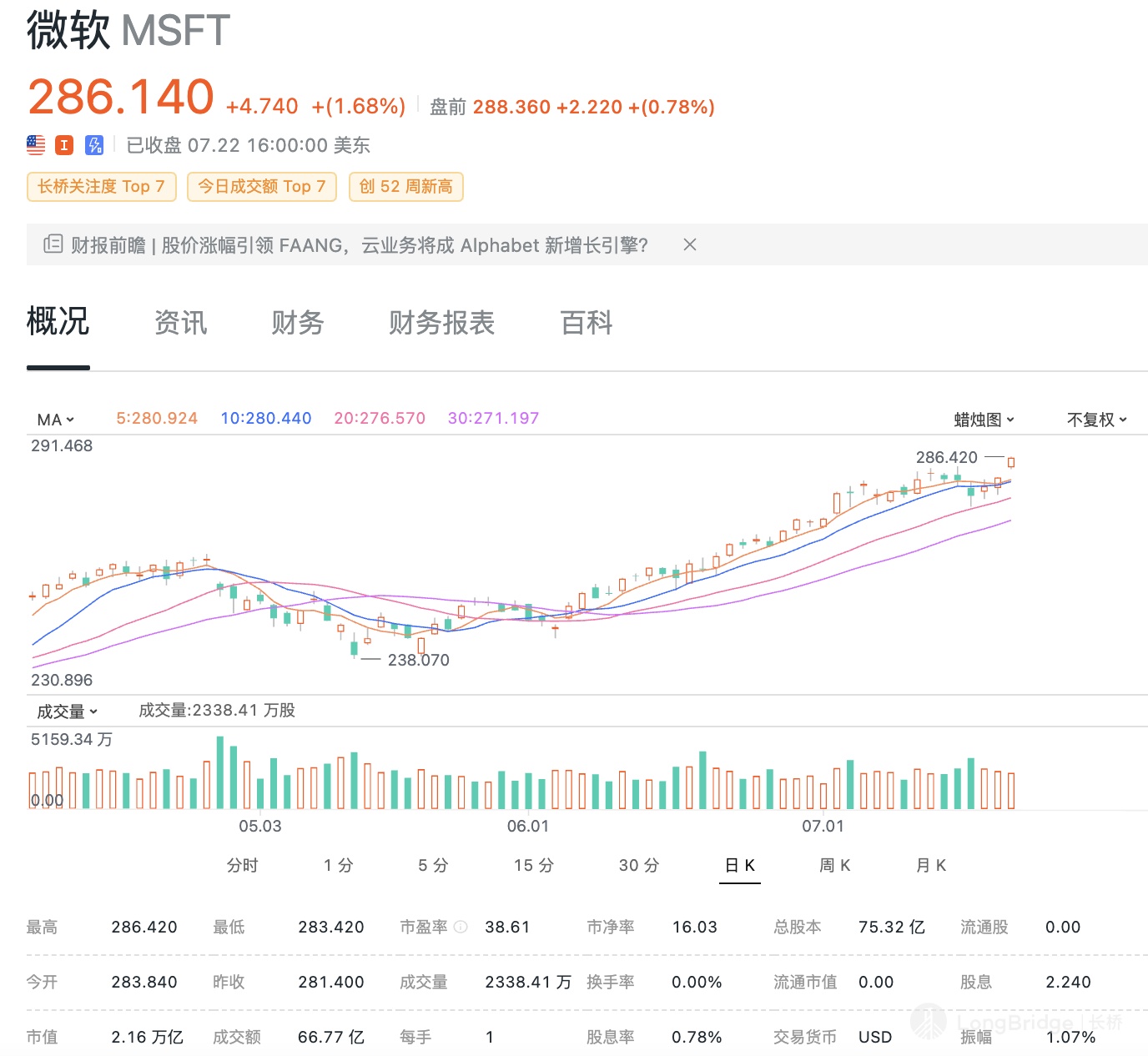Click the 市净率 value 16.03
This screenshot has width=1148, height=1056.
[x=695, y=927]
